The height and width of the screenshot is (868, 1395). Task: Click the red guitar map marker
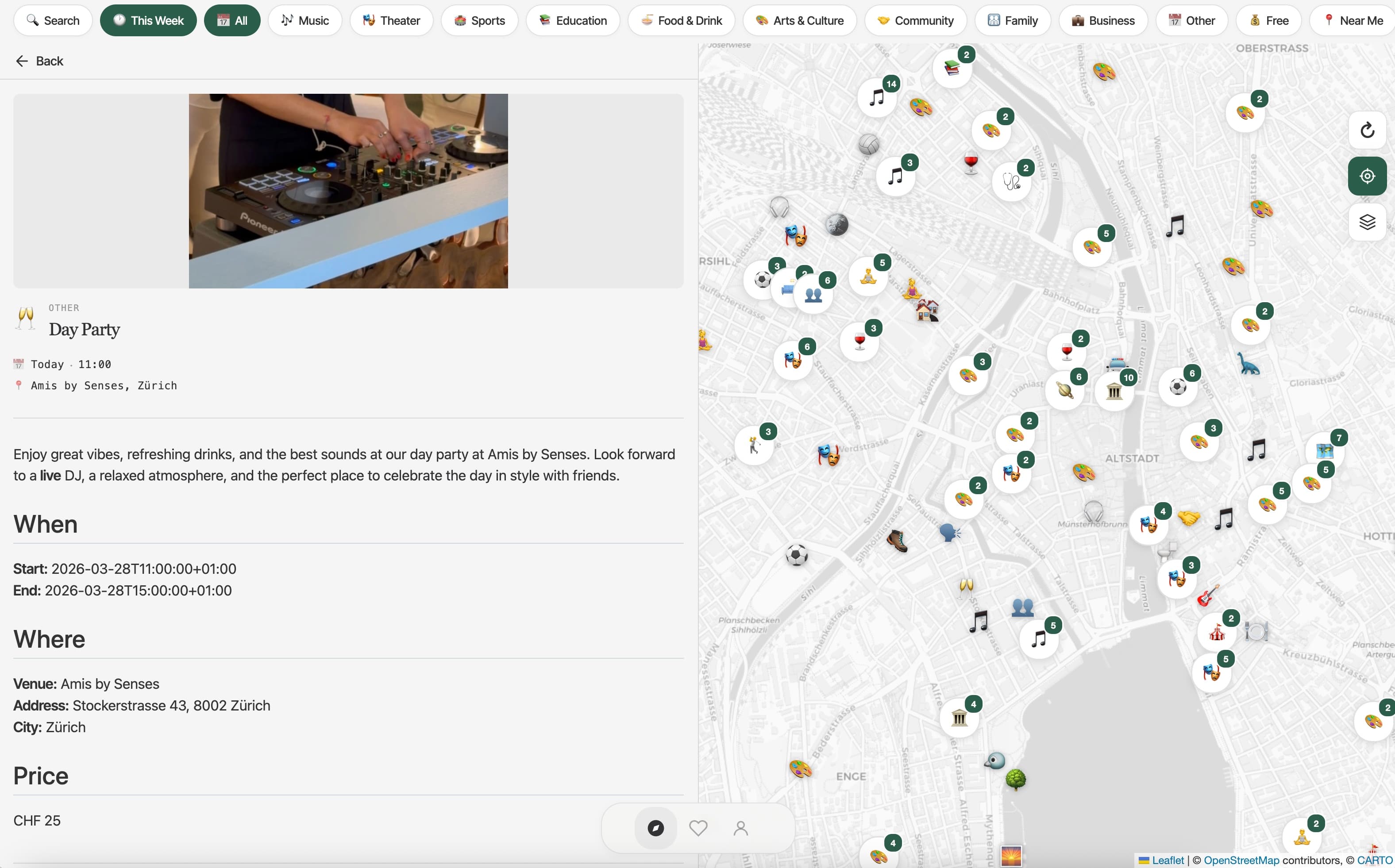pyautogui.click(x=1208, y=595)
